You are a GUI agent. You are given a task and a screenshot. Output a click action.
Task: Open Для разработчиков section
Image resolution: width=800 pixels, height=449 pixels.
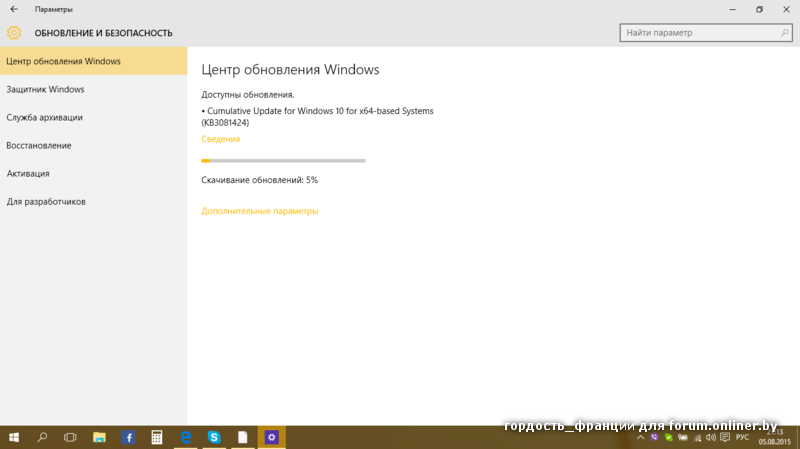click(94, 202)
